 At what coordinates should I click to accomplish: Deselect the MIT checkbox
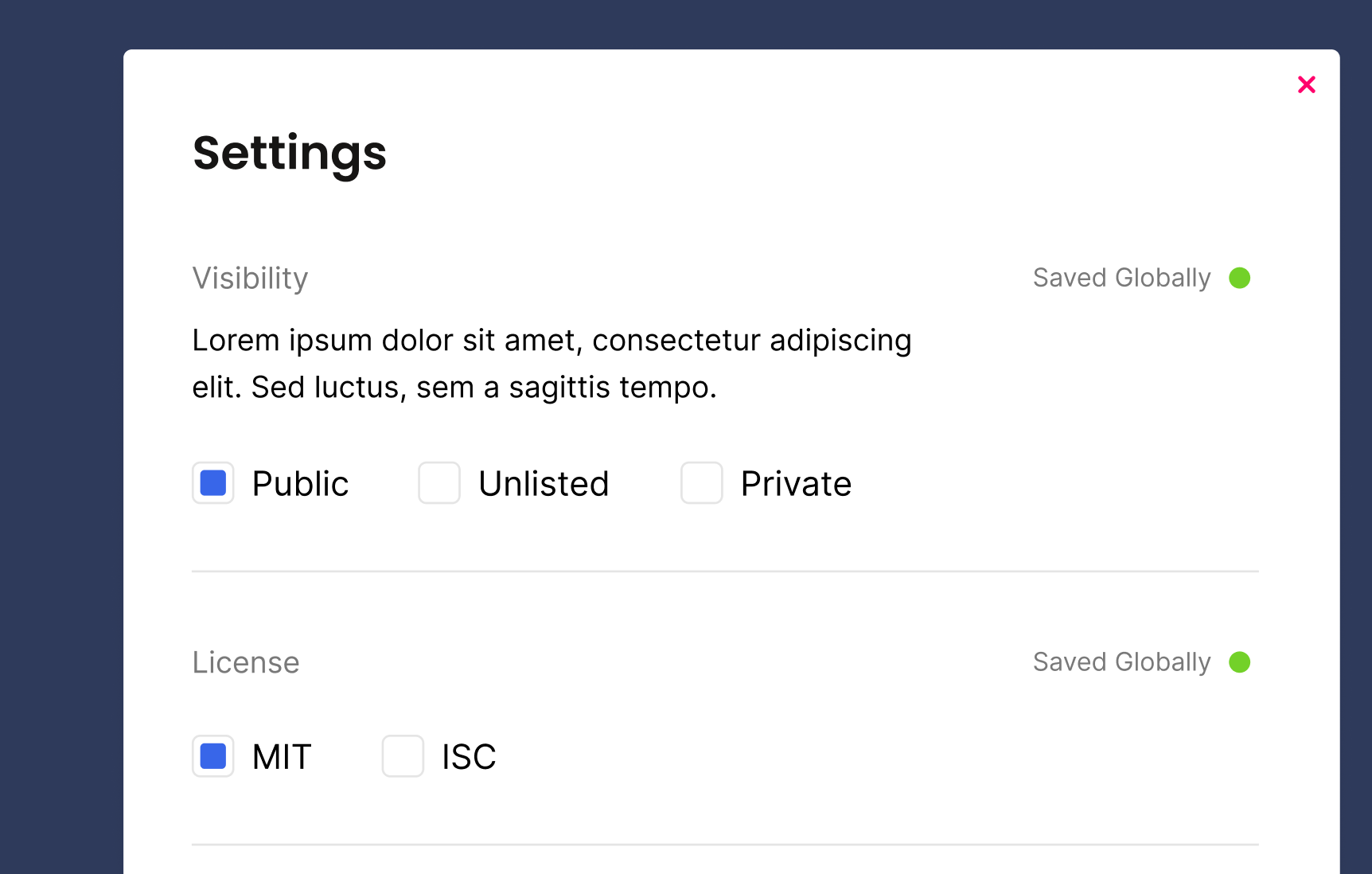pos(213,756)
